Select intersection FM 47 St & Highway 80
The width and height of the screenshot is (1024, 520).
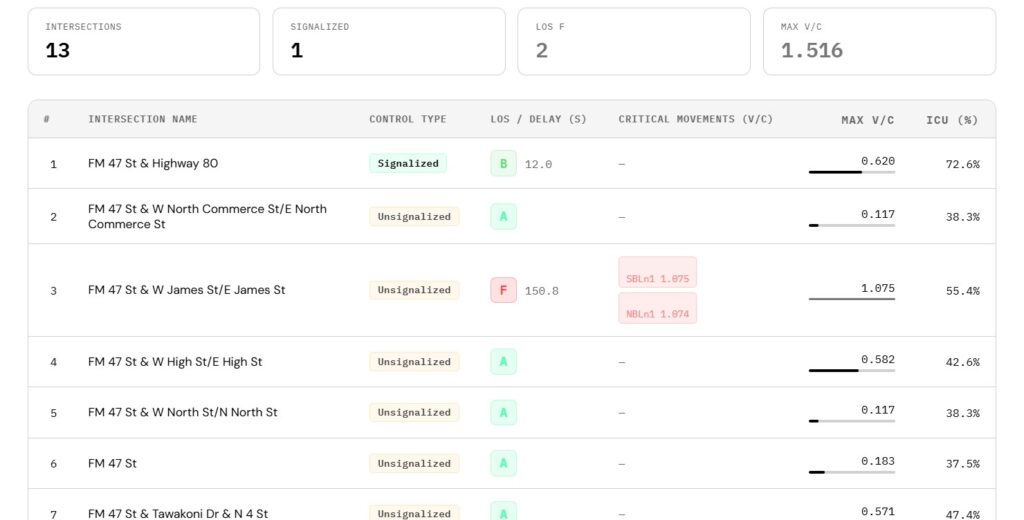click(153, 163)
